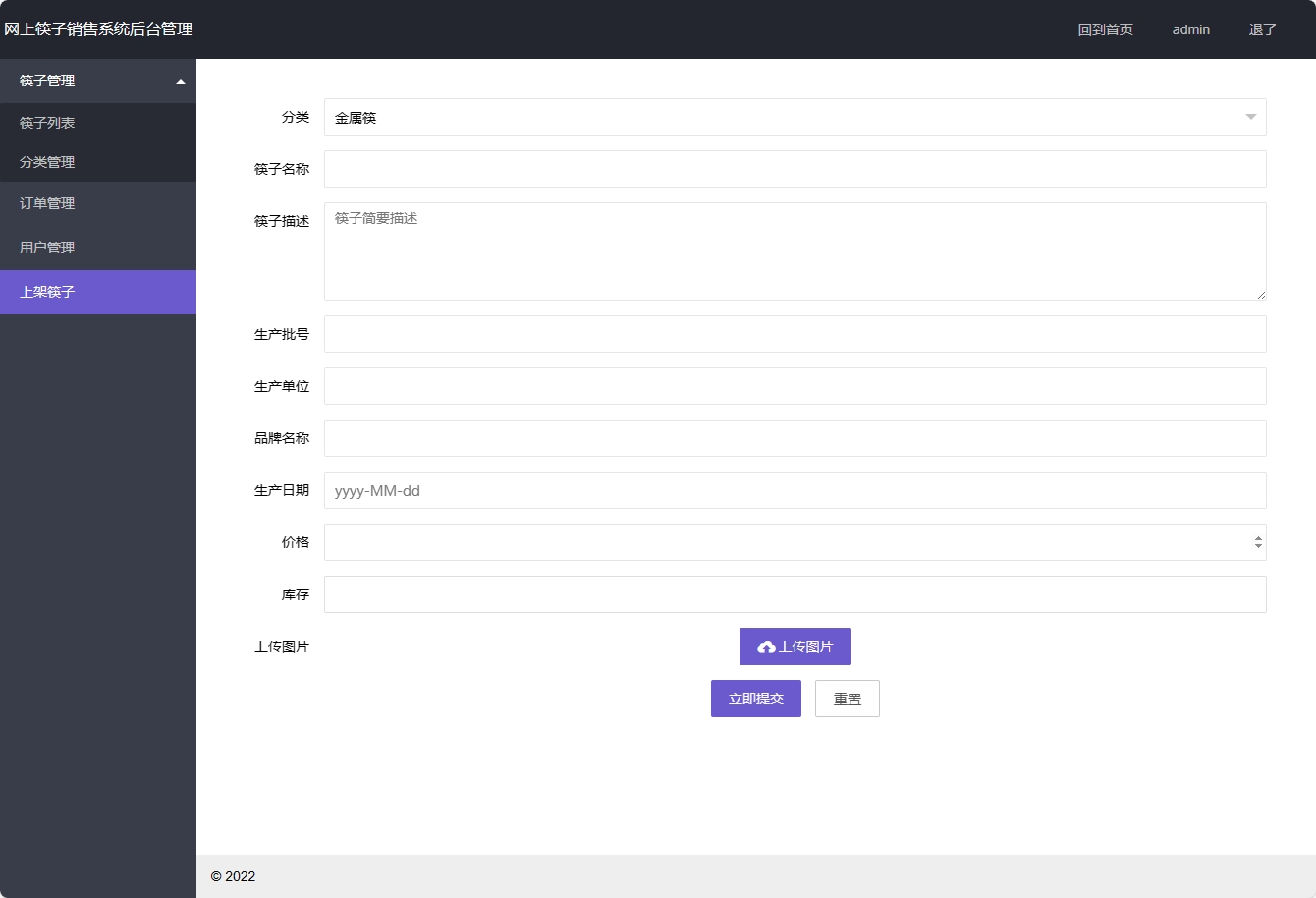Open 分类管理 from the sidebar
Viewport: 1316px width, 898px height.
coord(47,162)
